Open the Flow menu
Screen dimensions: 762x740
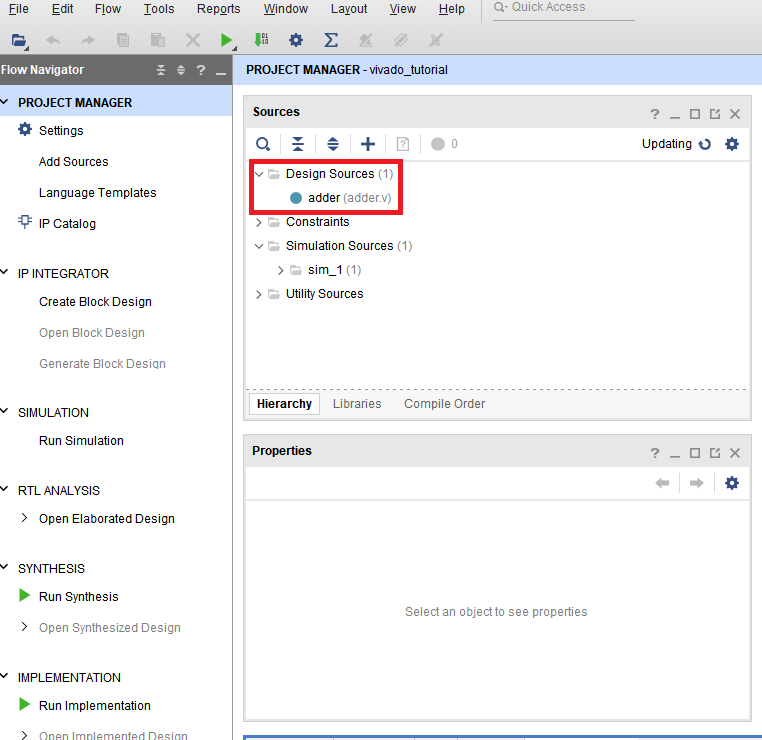(108, 9)
